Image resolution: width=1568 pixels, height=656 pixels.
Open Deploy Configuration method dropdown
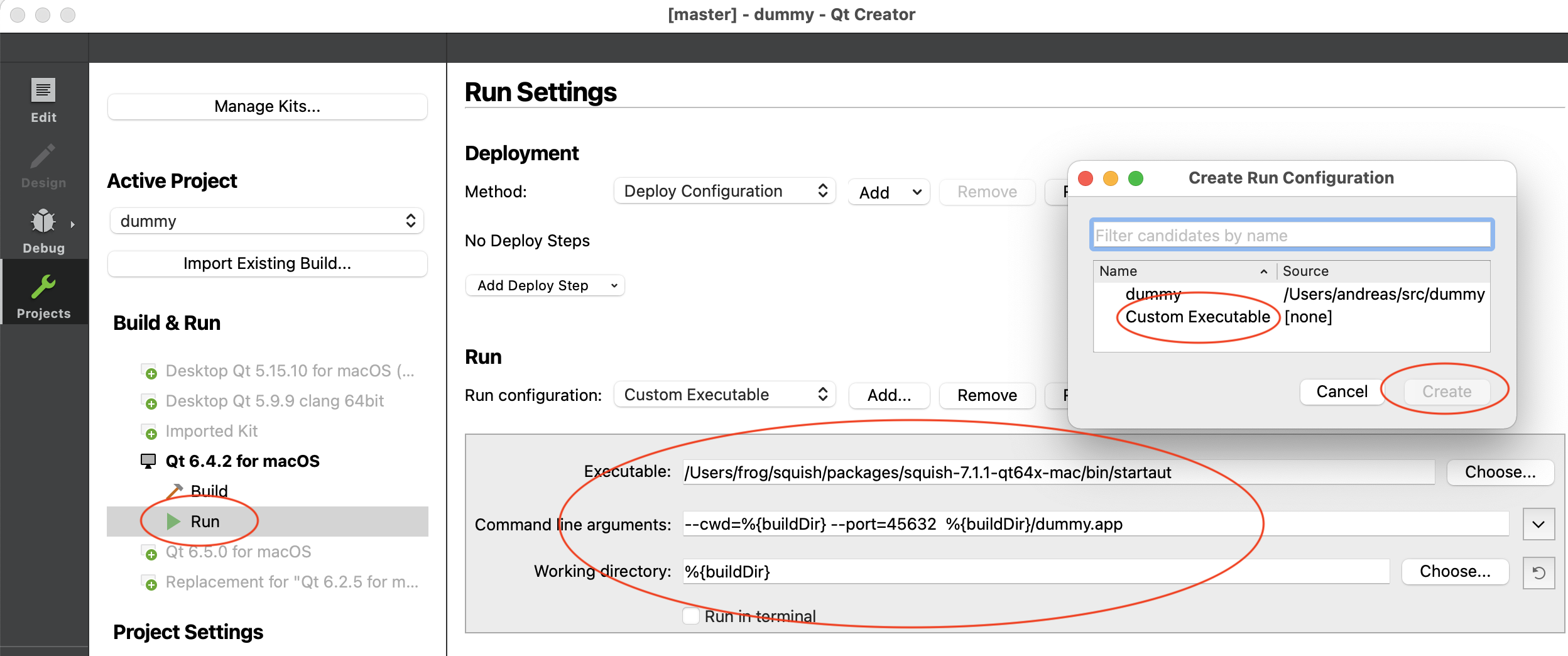pyautogui.click(x=724, y=191)
